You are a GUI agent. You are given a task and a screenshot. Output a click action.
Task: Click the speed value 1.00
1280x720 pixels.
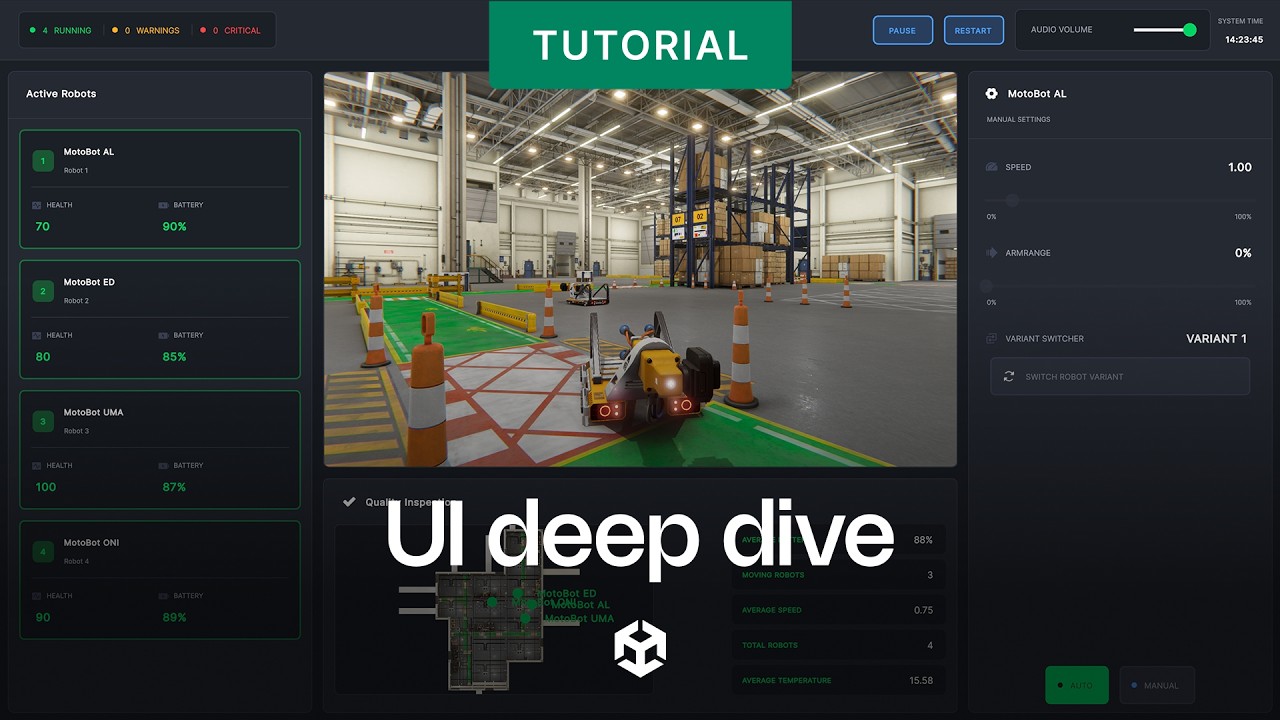click(1240, 167)
